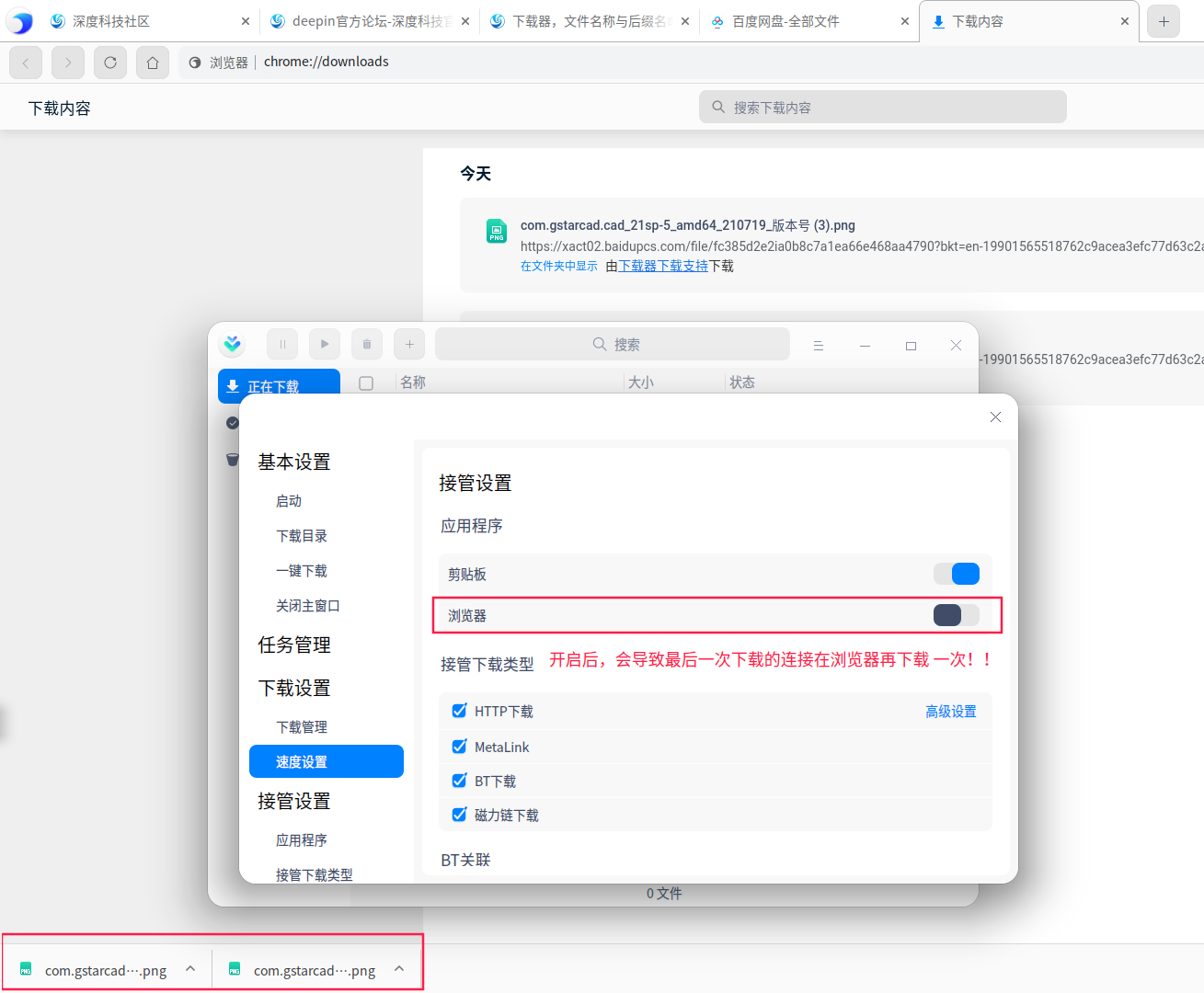Uncheck the HTTP下载 checkbox
This screenshot has width=1204, height=993.
coord(460,711)
